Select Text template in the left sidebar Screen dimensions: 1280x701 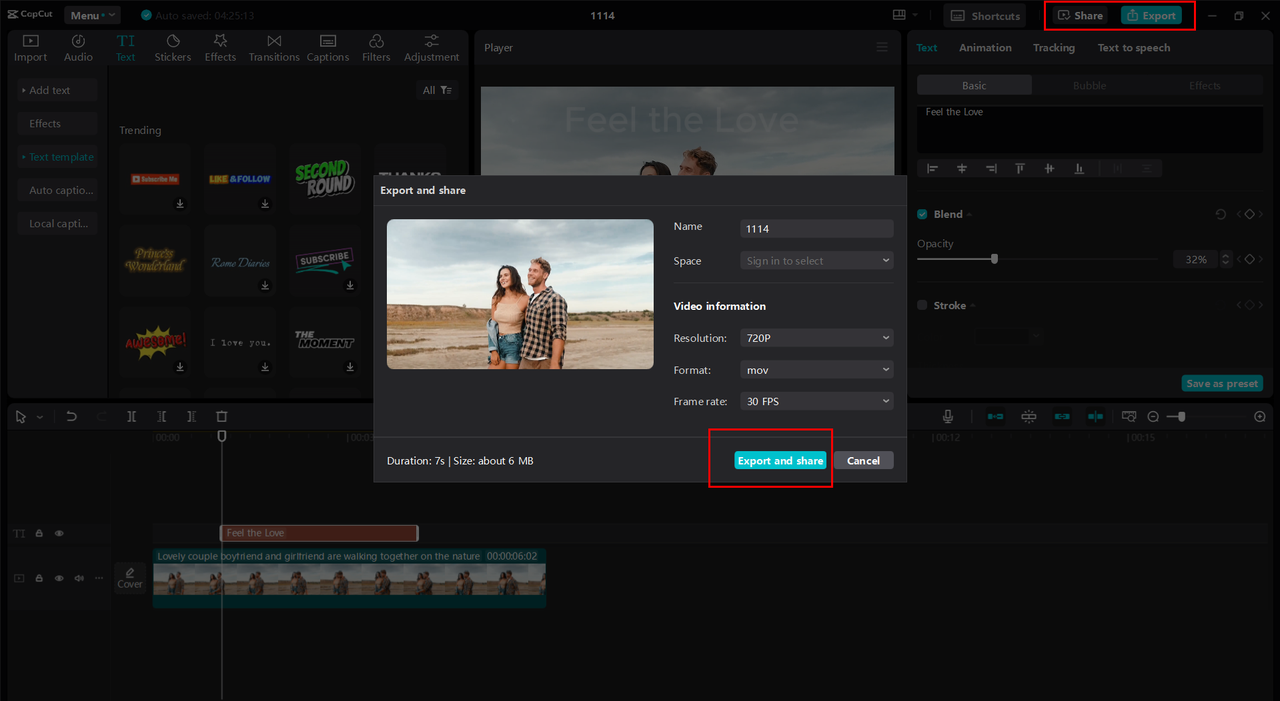pos(58,157)
